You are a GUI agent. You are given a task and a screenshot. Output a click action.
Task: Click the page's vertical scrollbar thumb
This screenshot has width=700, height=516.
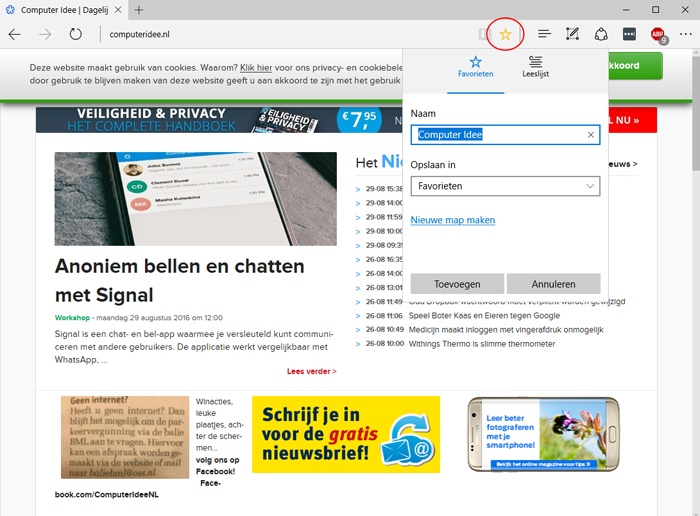pyautogui.click(x=696, y=114)
